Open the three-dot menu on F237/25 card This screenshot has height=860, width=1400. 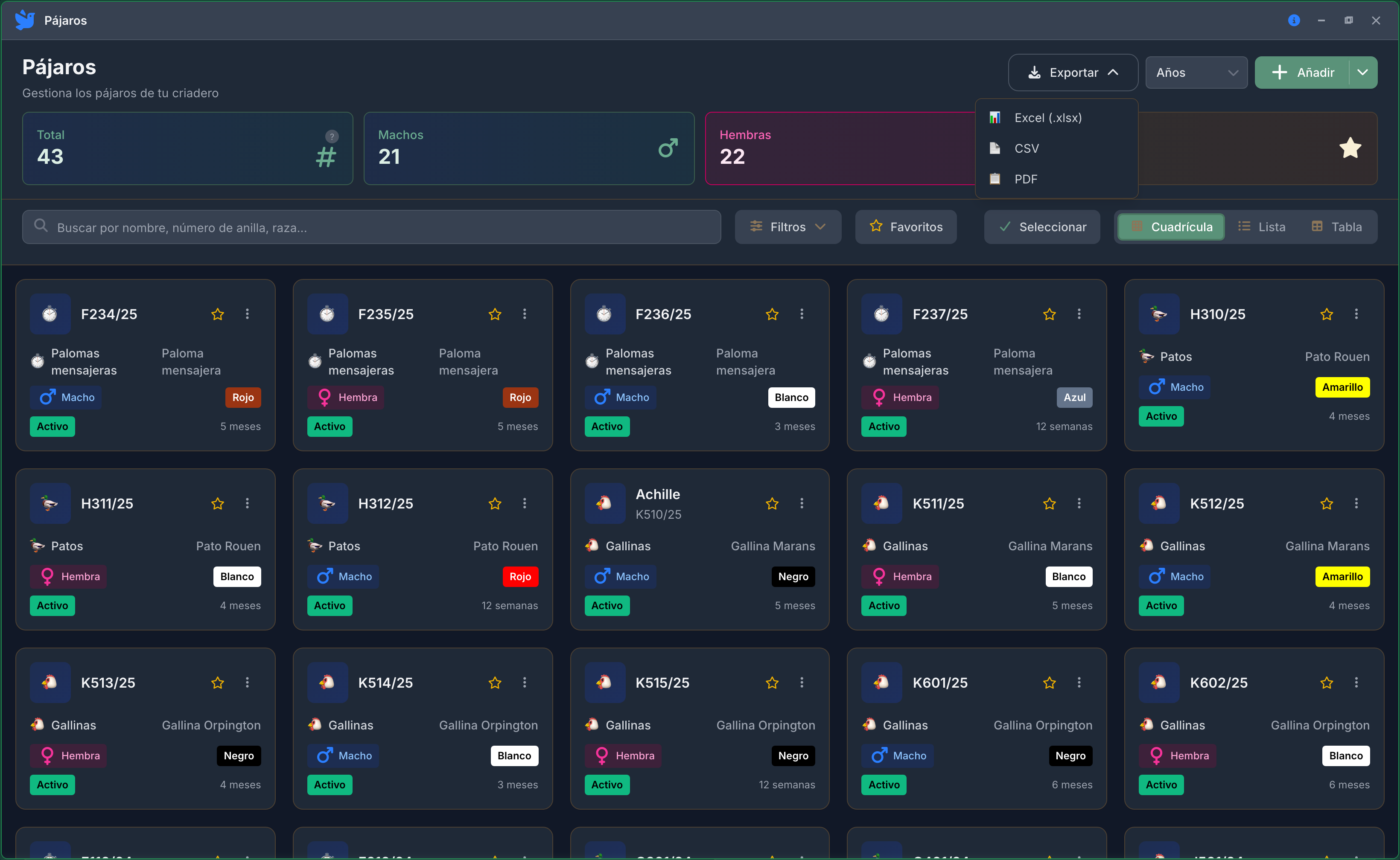coord(1079,314)
